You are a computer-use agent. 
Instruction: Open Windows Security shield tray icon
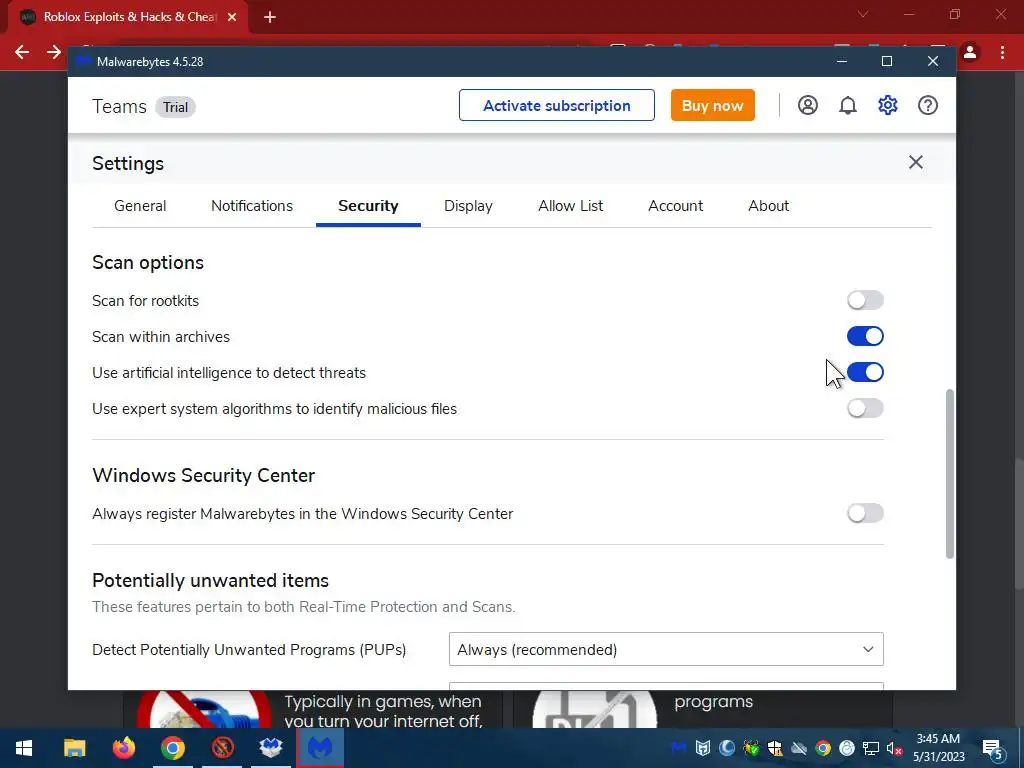point(775,748)
